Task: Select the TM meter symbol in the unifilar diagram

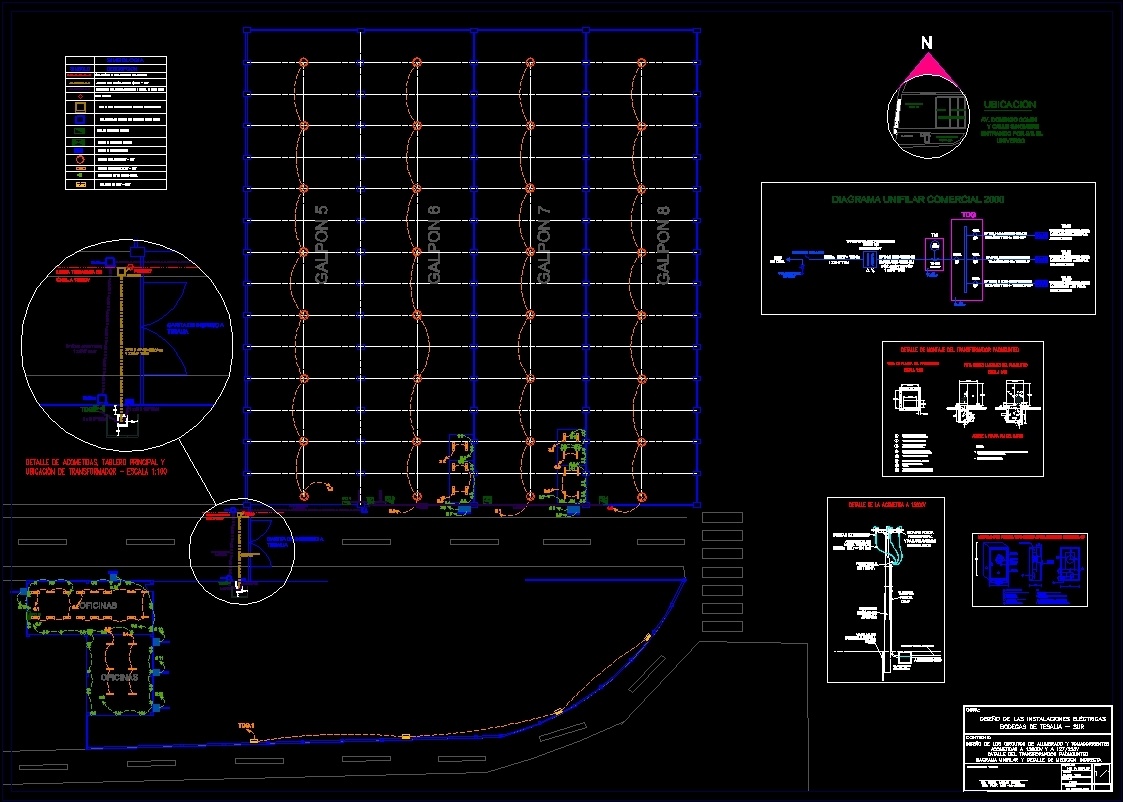Action: coord(934,245)
